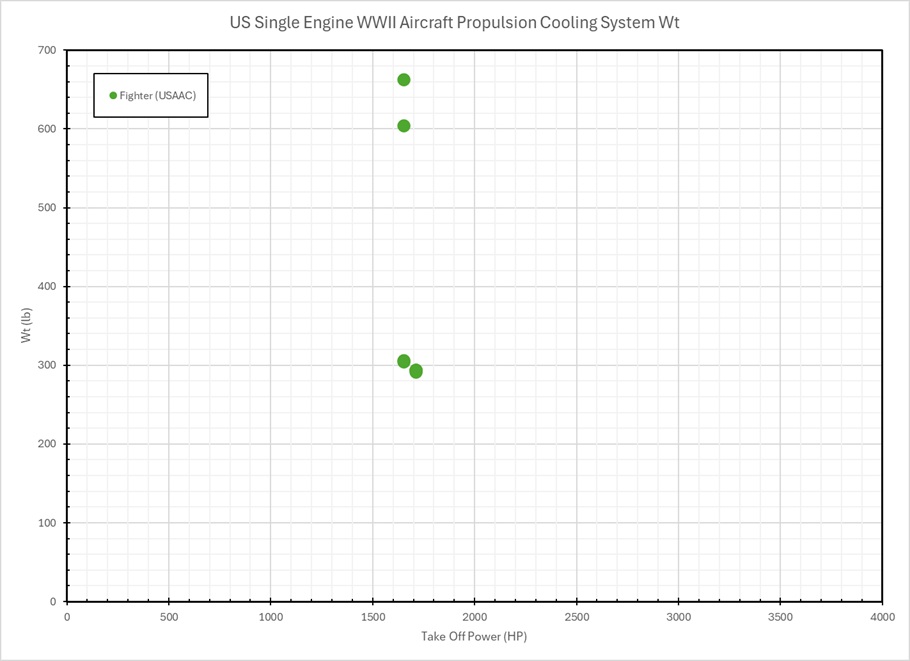Select the 1000 label on the horizontal axis
The height and width of the screenshot is (661, 910).
click(270, 617)
